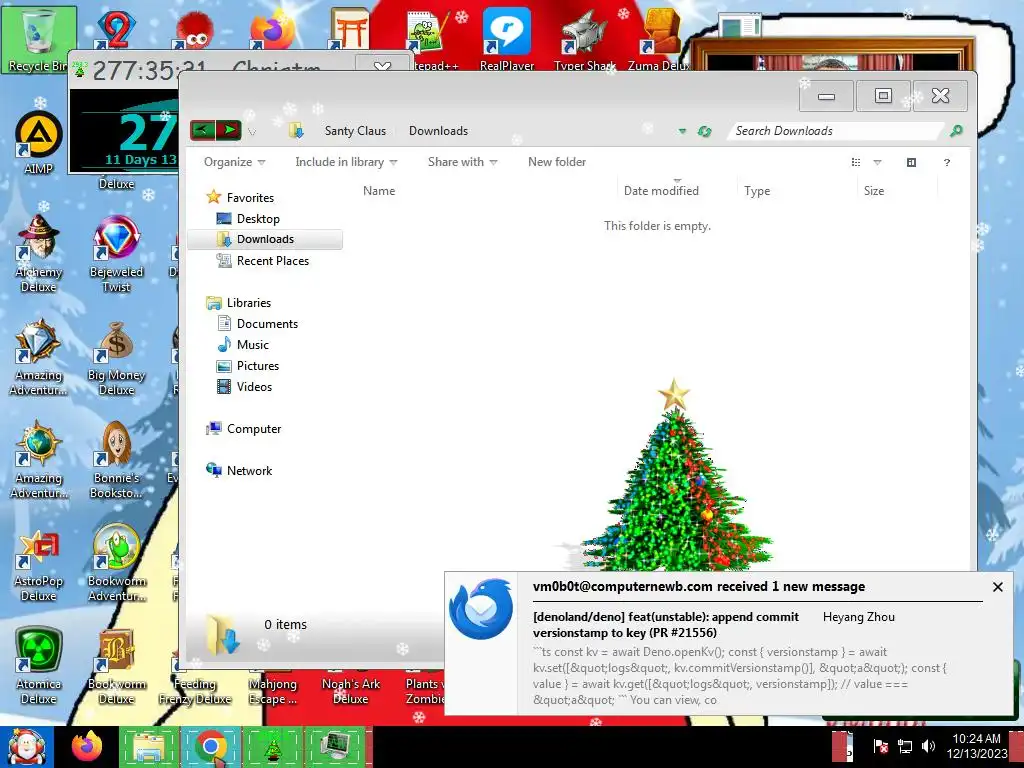
Task: Open Documents library in navigation pane
Action: pyautogui.click(x=267, y=324)
